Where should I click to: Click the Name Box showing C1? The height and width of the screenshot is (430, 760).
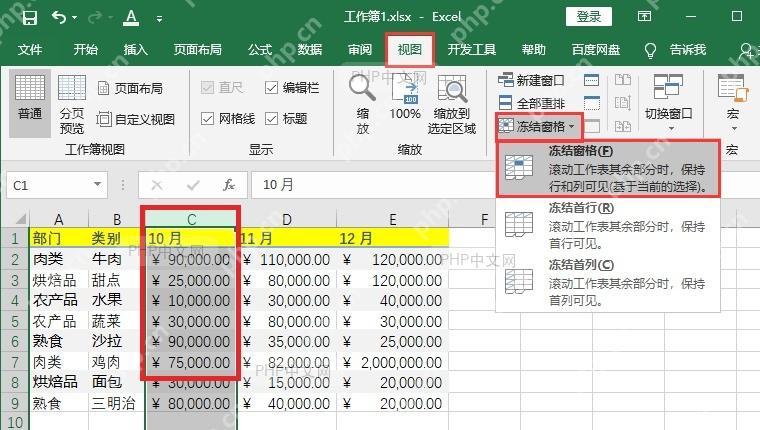tap(48, 185)
